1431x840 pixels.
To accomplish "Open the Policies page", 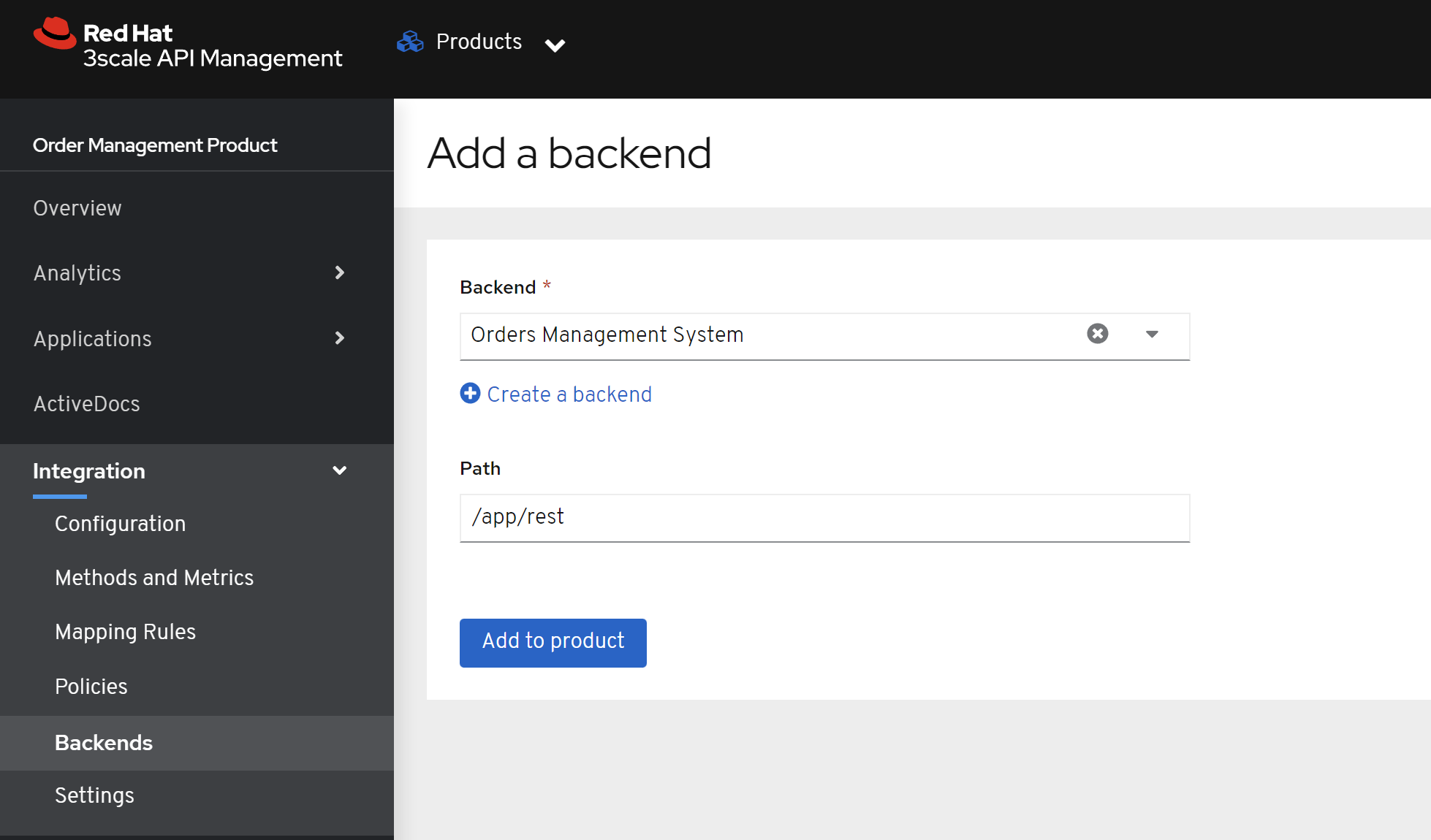I will 91,687.
